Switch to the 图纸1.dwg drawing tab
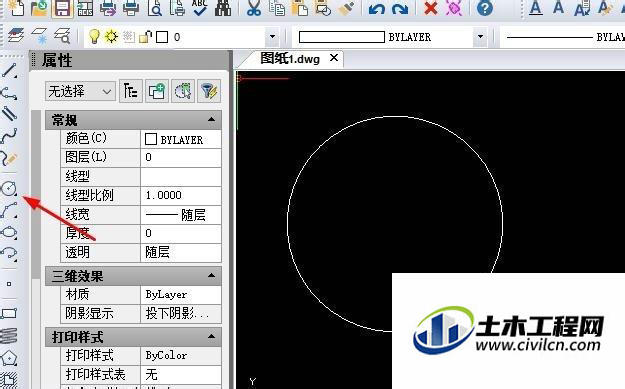The image size is (625, 389). [290, 59]
